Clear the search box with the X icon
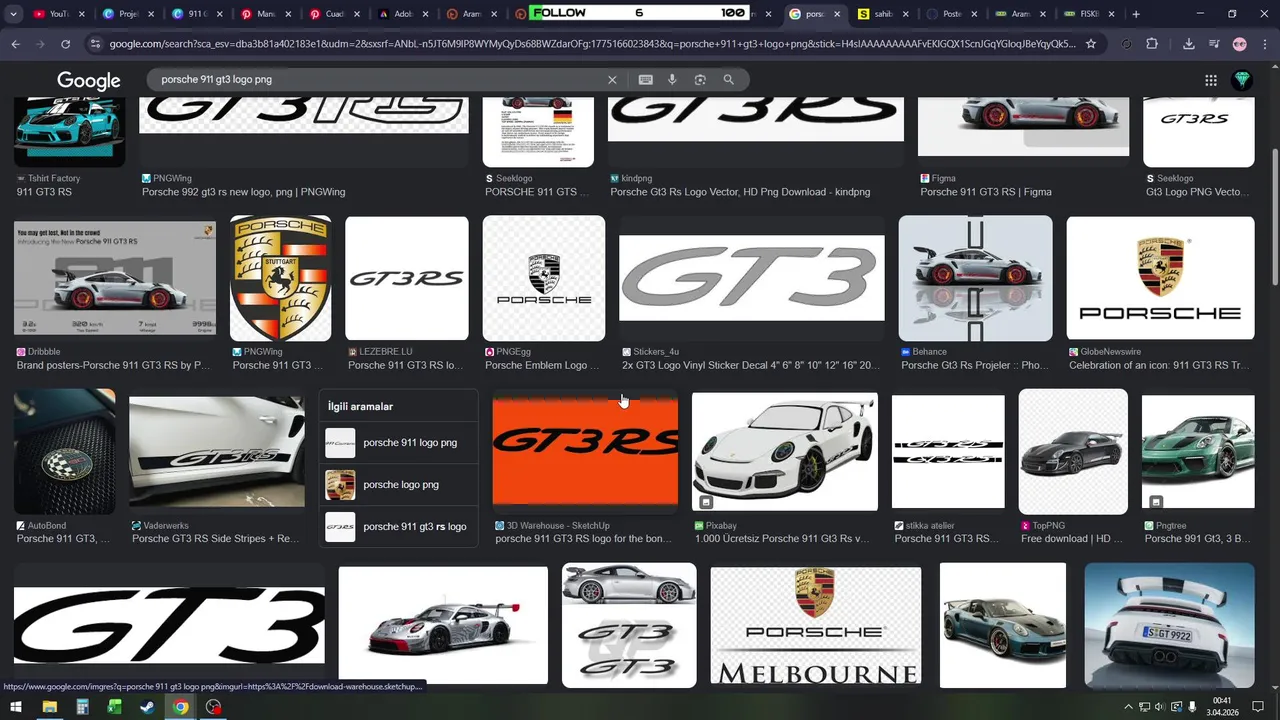The height and width of the screenshot is (720, 1280). click(612, 80)
